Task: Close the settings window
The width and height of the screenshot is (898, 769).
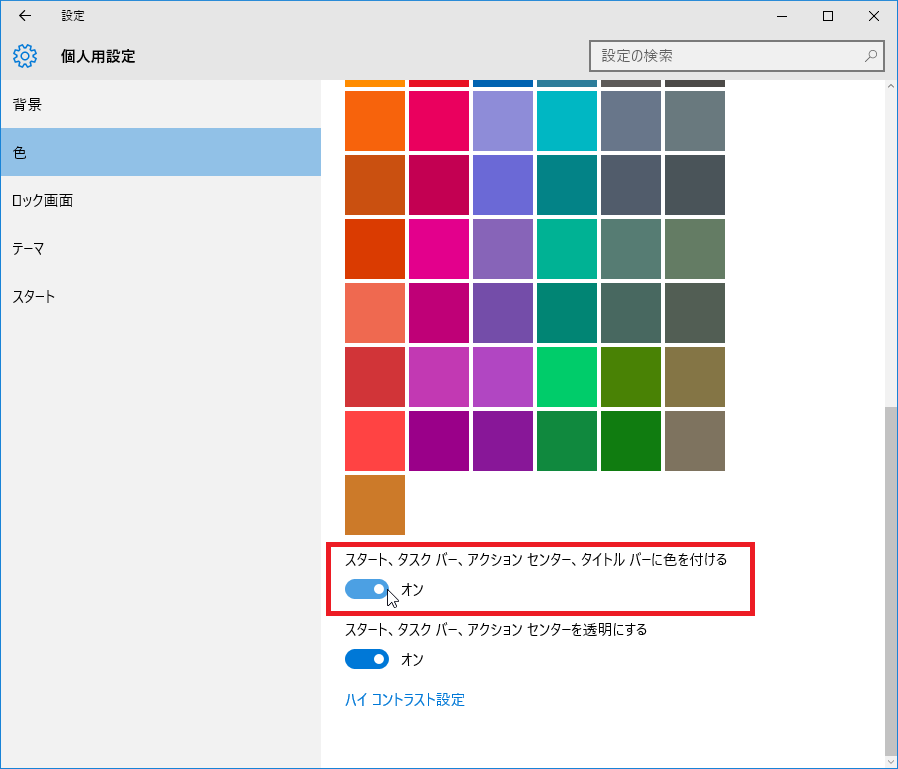Action: pyautogui.click(x=873, y=16)
